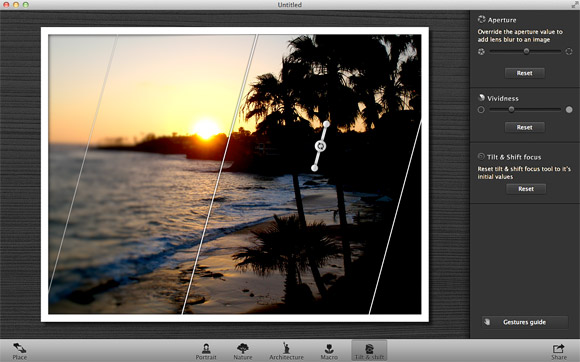Select the Architecture focus mode

pyautogui.click(x=286, y=351)
